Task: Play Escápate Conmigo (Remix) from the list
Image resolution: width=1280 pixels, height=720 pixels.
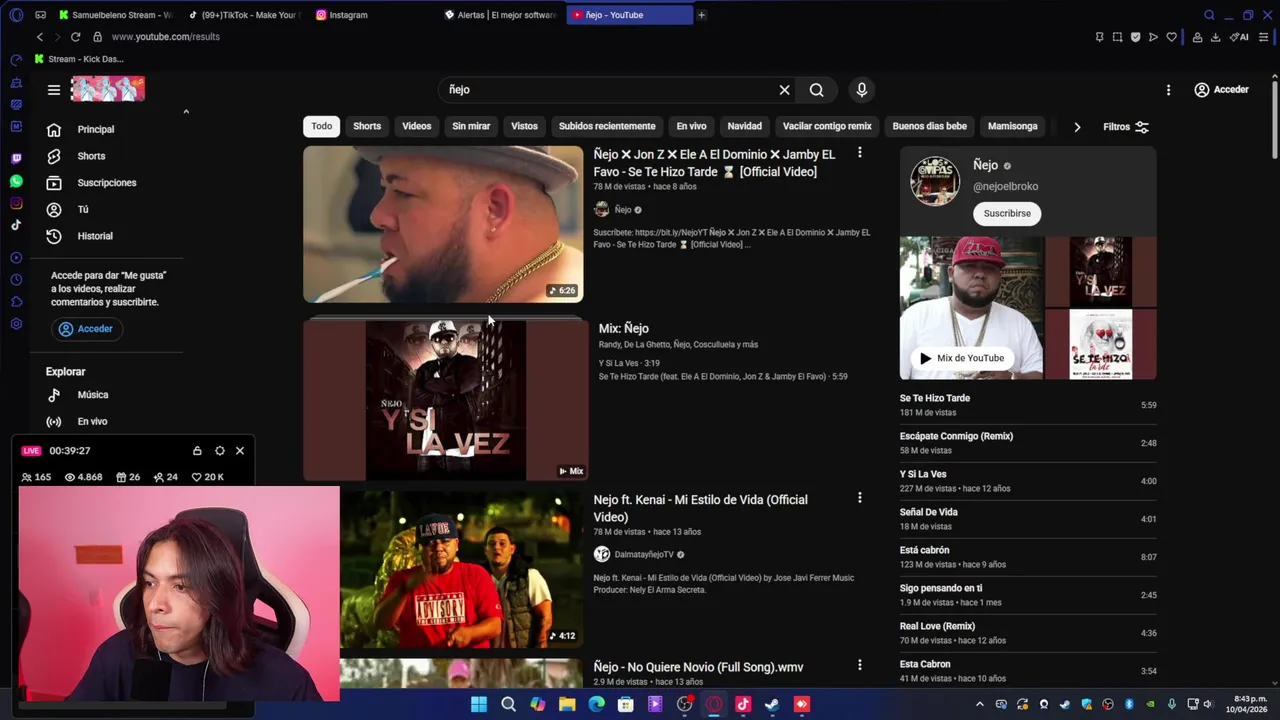Action: pos(1028,443)
